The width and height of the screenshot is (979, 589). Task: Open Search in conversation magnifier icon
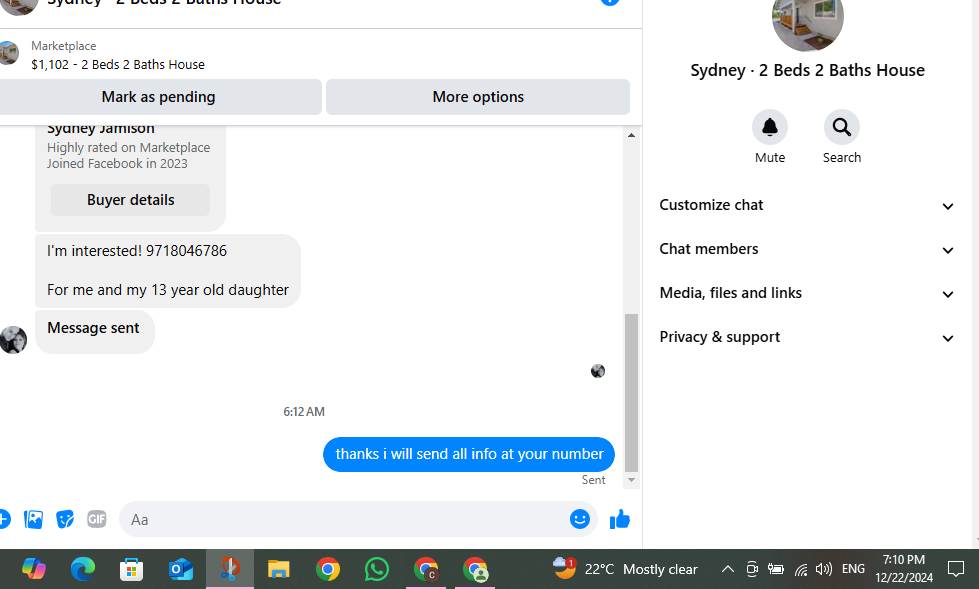(x=841, y=127)
